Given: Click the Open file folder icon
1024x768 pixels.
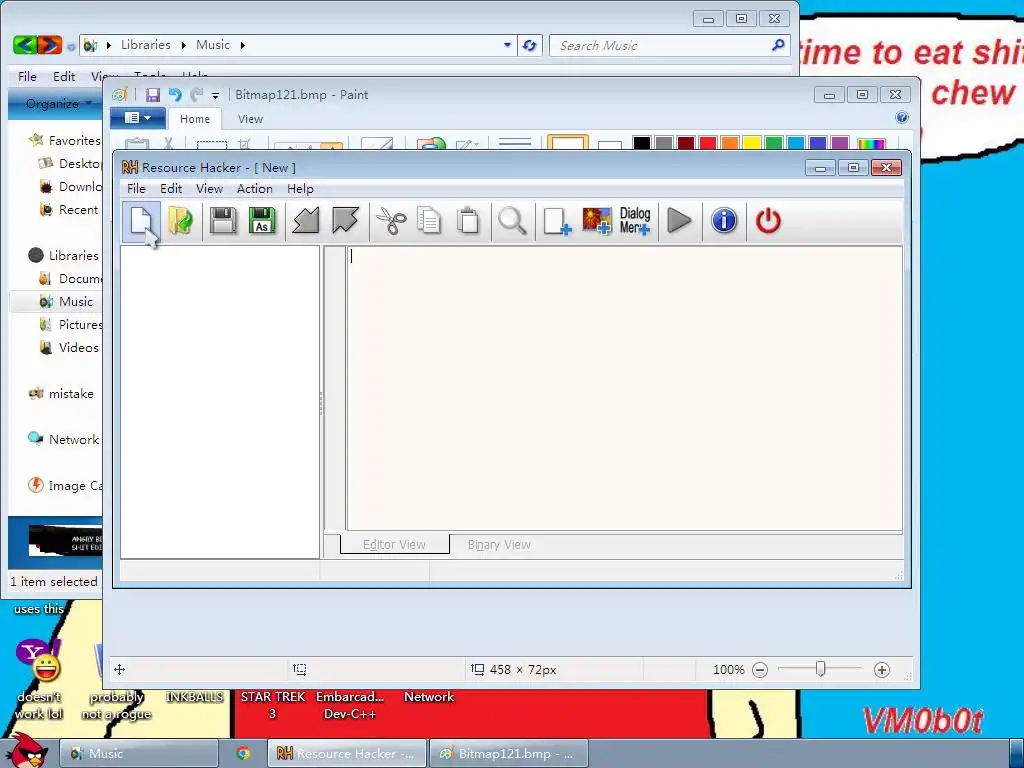Looking at the screenshot, I should pos(180,221).
